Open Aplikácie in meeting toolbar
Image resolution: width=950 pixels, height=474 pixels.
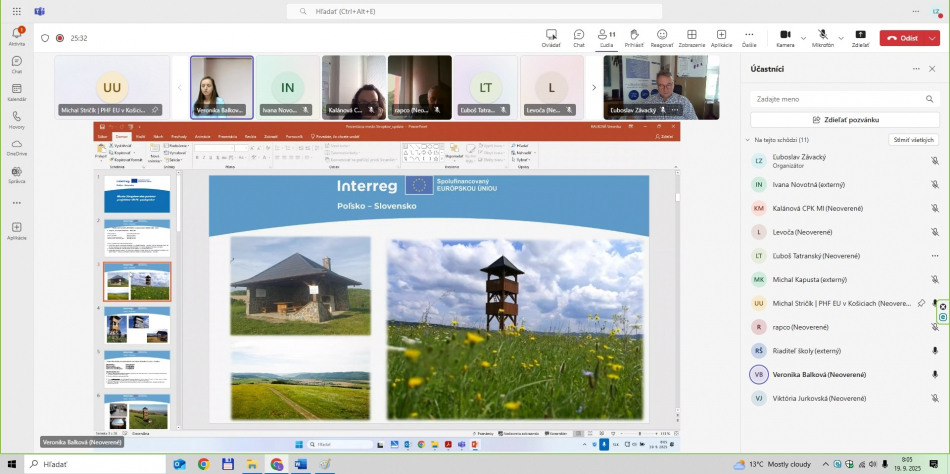[721, 34]
